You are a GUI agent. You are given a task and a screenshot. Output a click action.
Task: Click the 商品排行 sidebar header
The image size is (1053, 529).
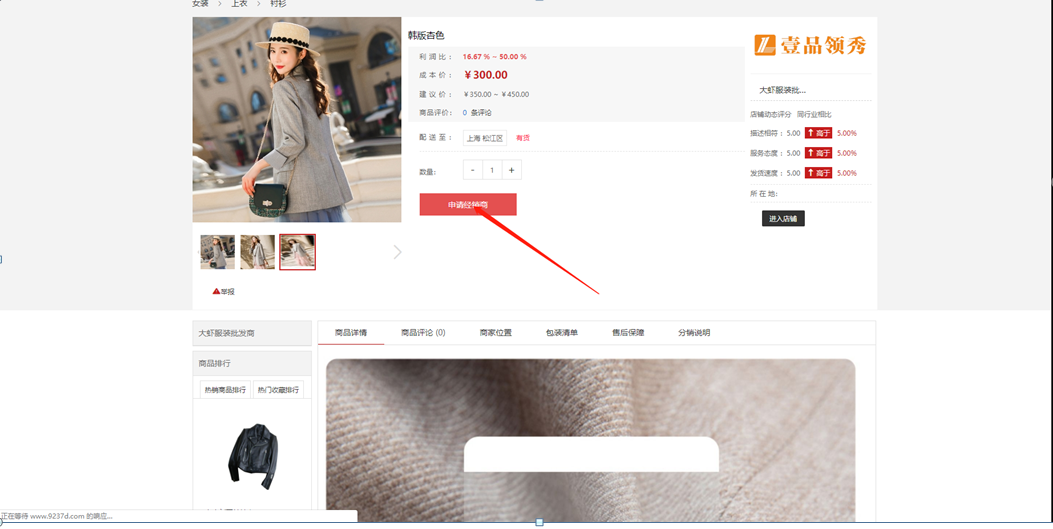[252, 363]
